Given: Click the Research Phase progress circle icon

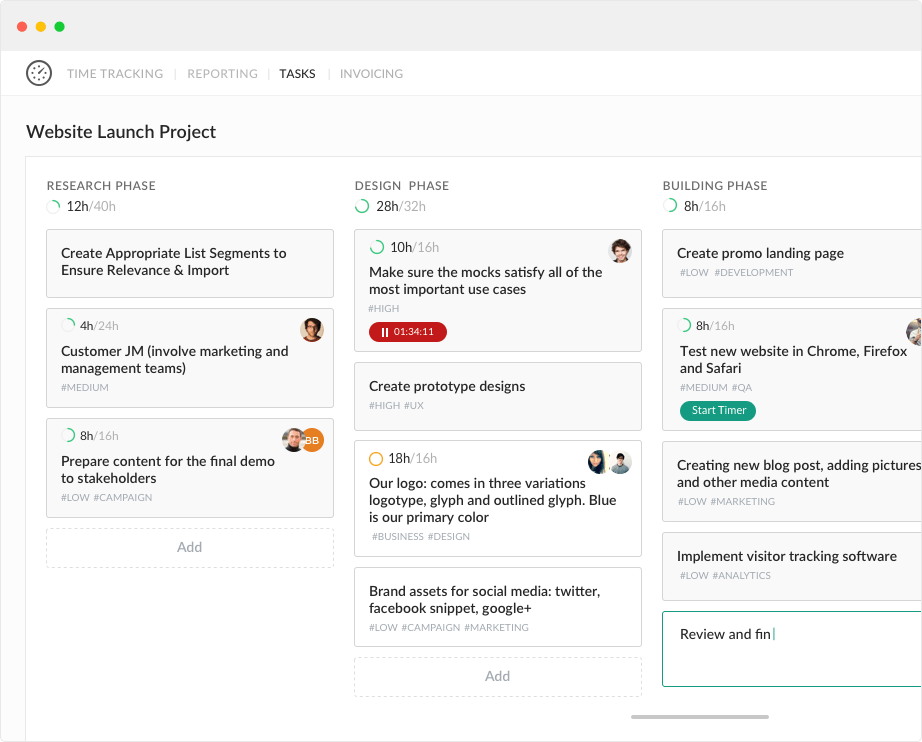Looking at the screenshot, I should coord(54,206).
